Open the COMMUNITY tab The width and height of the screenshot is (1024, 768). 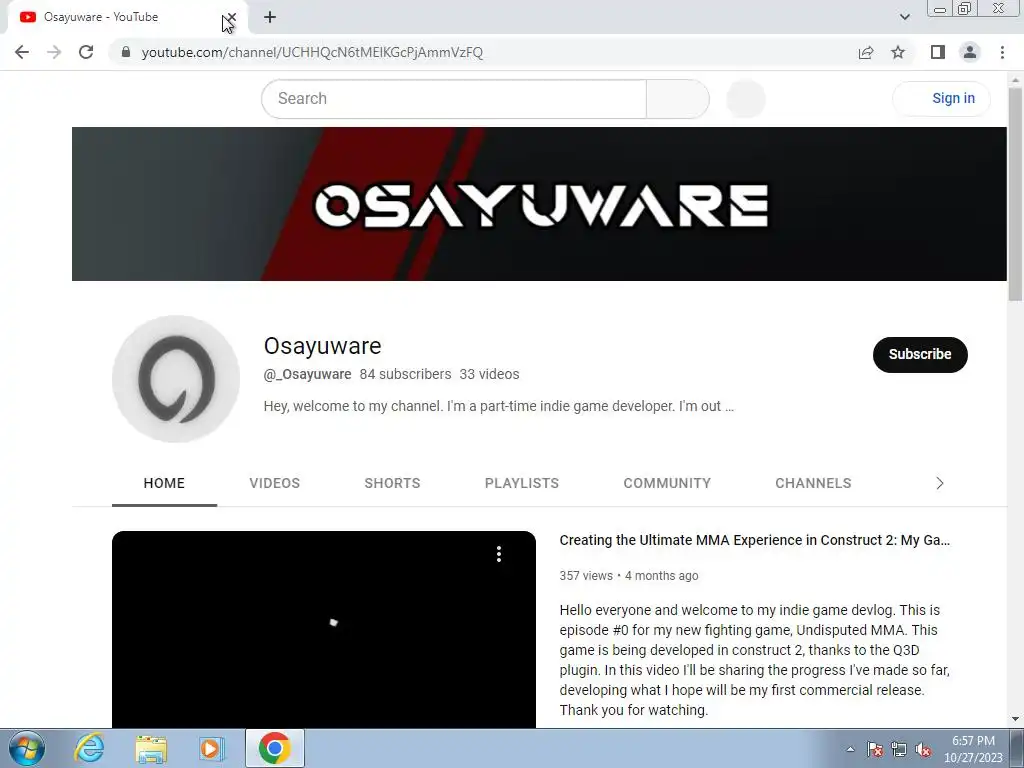(667, 483)
